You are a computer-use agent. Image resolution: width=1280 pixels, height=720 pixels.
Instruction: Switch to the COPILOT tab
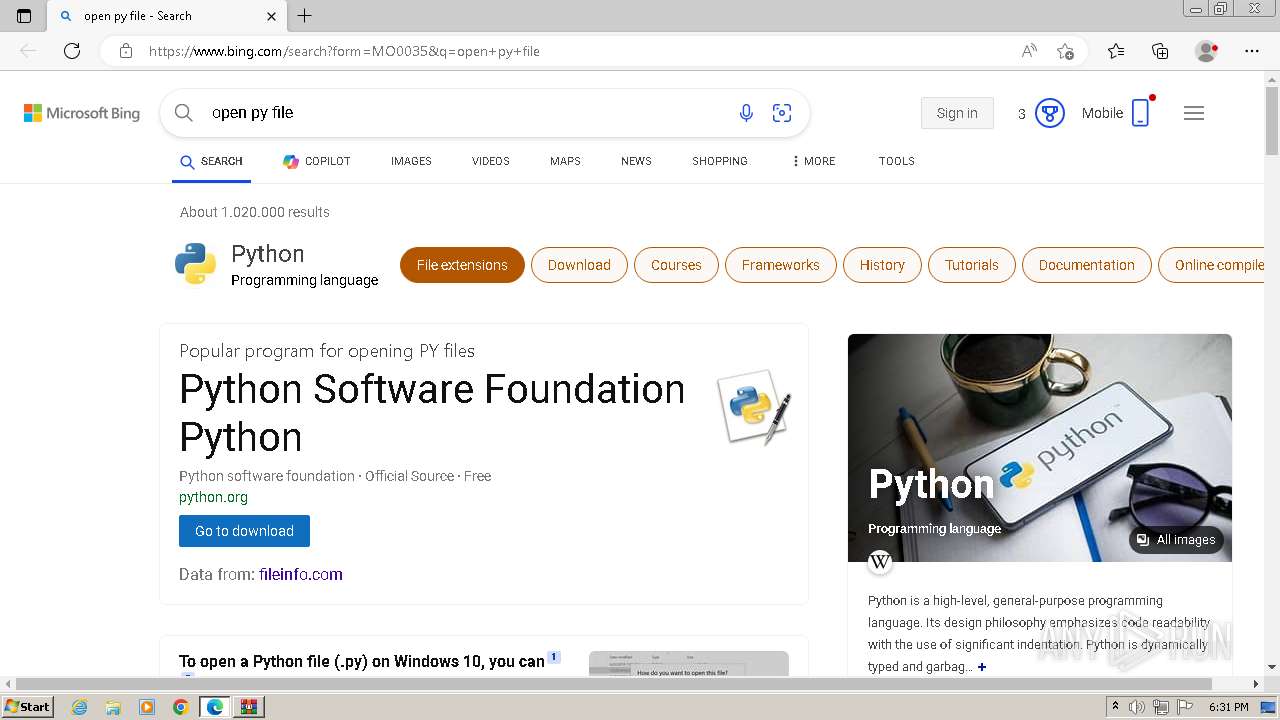[316, 161]
